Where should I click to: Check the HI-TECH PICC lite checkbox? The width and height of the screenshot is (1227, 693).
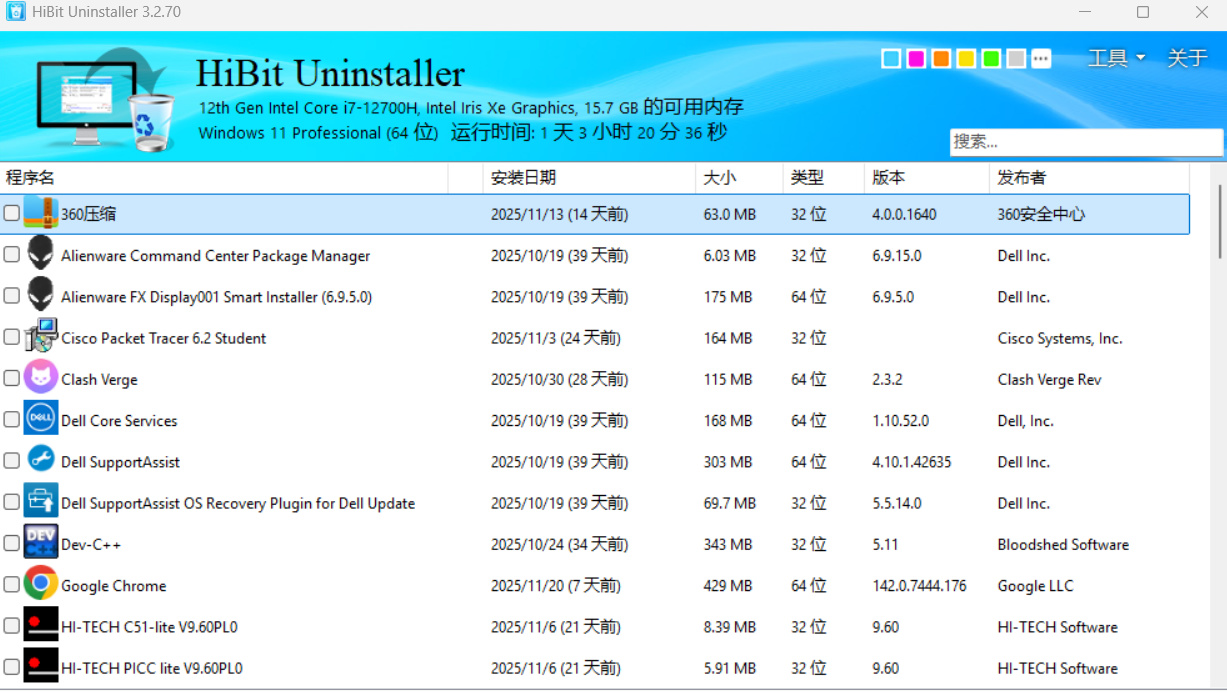point(11,667)
